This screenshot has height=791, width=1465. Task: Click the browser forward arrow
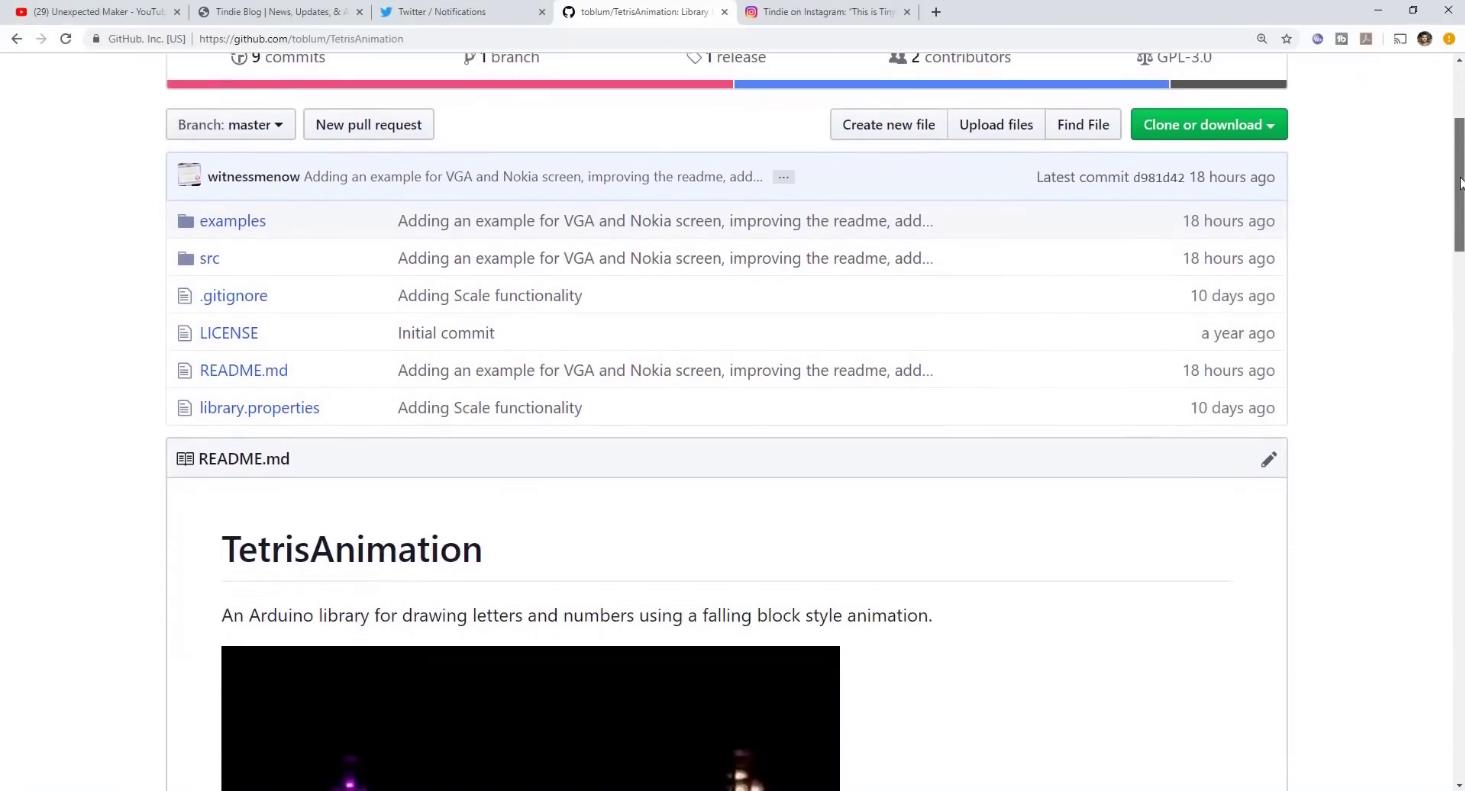(41, 39)
